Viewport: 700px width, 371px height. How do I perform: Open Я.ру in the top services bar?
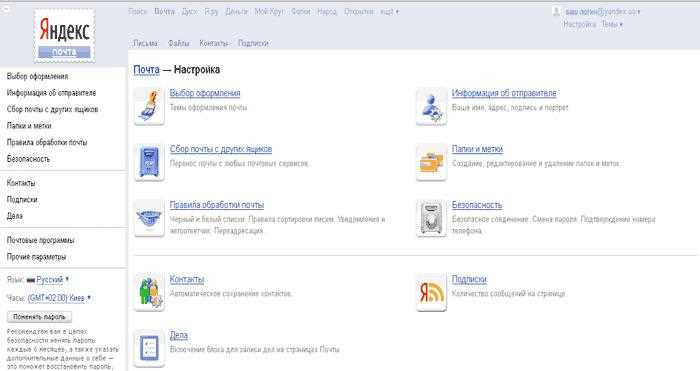[x=211, y=12]
